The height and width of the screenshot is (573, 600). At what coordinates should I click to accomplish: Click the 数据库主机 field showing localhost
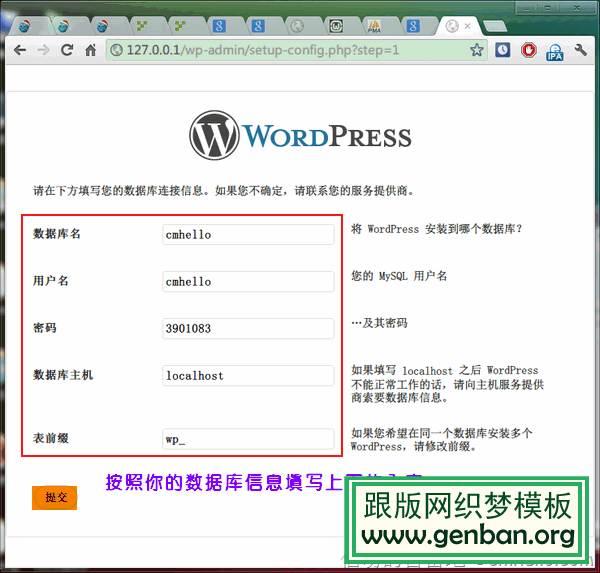pyautogui.click(x=248, y=375)
